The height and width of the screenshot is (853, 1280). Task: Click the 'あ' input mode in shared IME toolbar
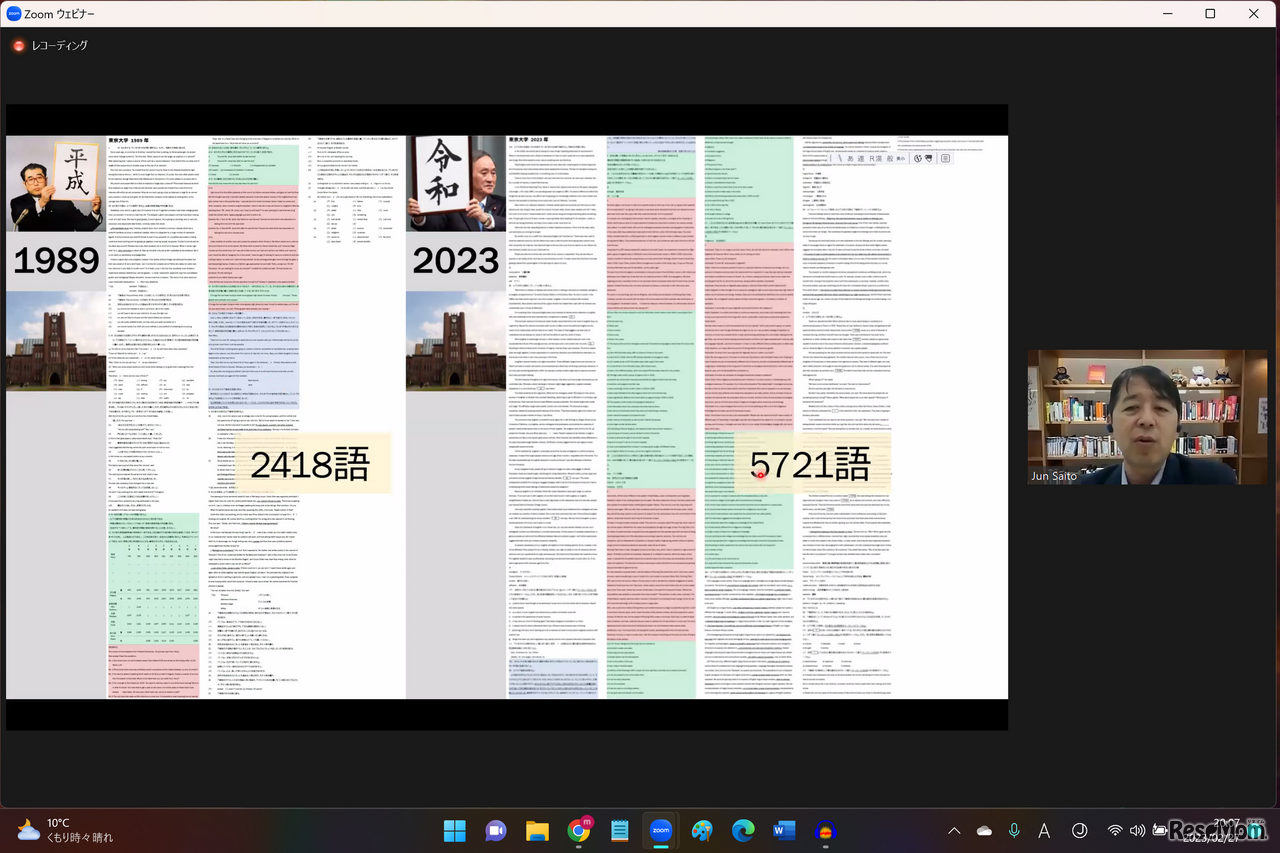coord(851,158)
